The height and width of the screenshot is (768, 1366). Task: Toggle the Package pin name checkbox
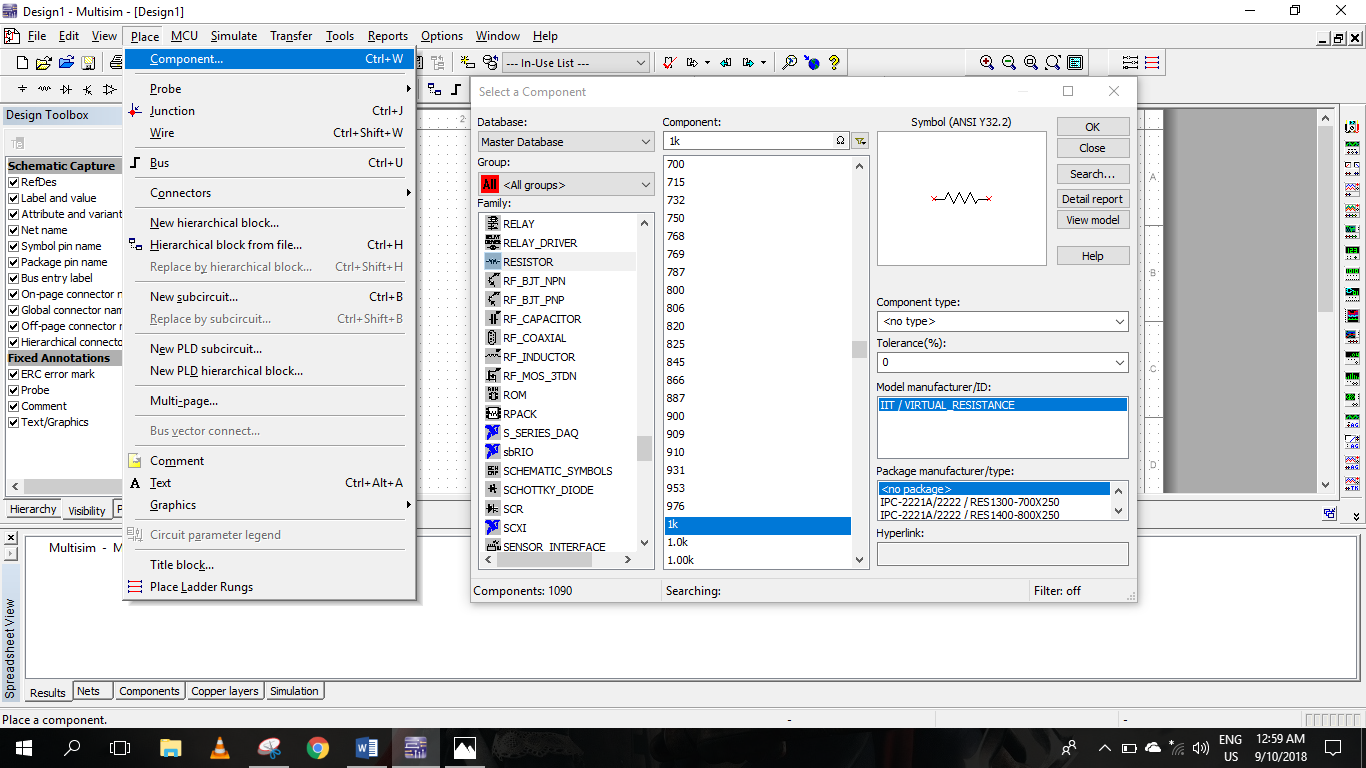[14, 262]
